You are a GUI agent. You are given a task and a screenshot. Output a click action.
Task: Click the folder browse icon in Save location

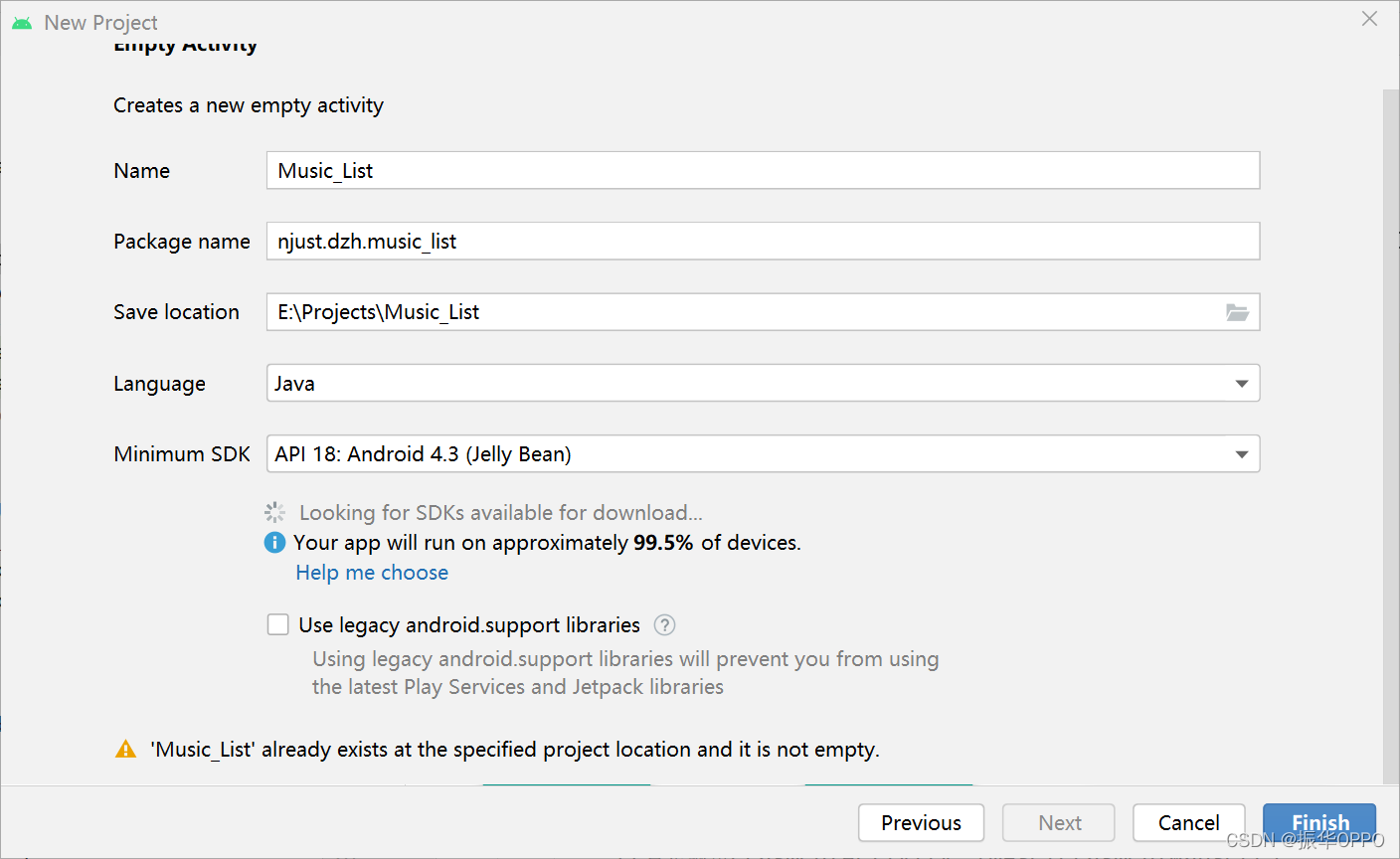pos(1237,312)
